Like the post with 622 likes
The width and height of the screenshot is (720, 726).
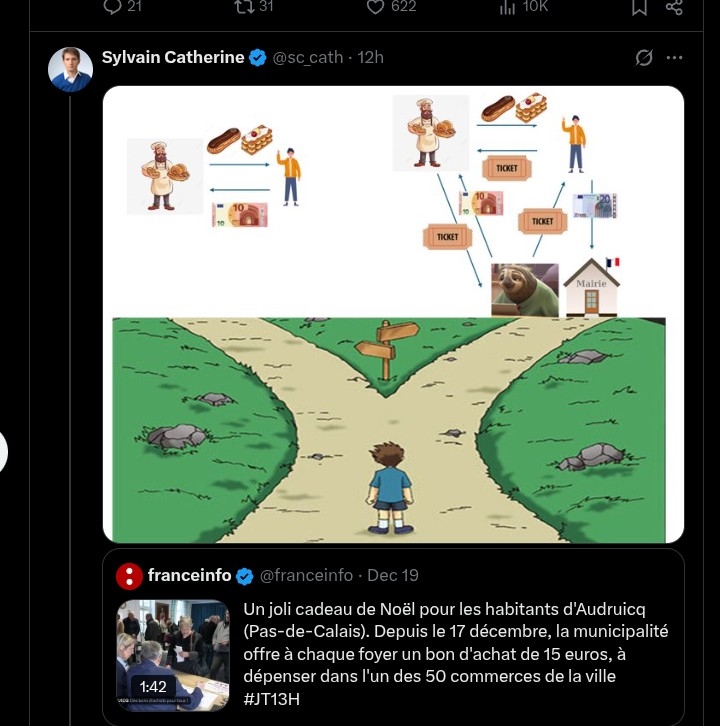pos(376,7)
